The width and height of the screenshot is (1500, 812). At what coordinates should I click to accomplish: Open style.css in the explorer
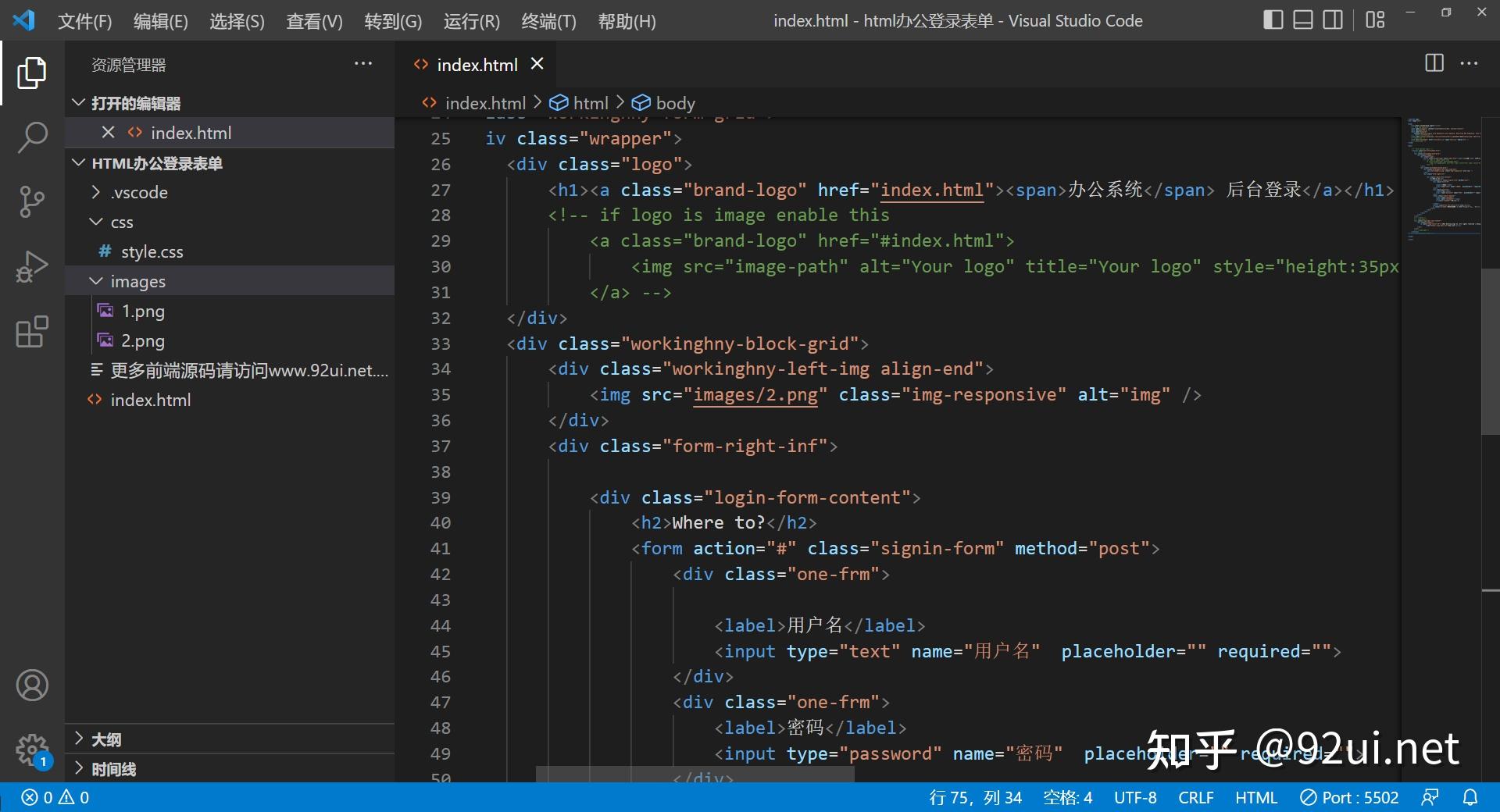[x=152, y=251]
